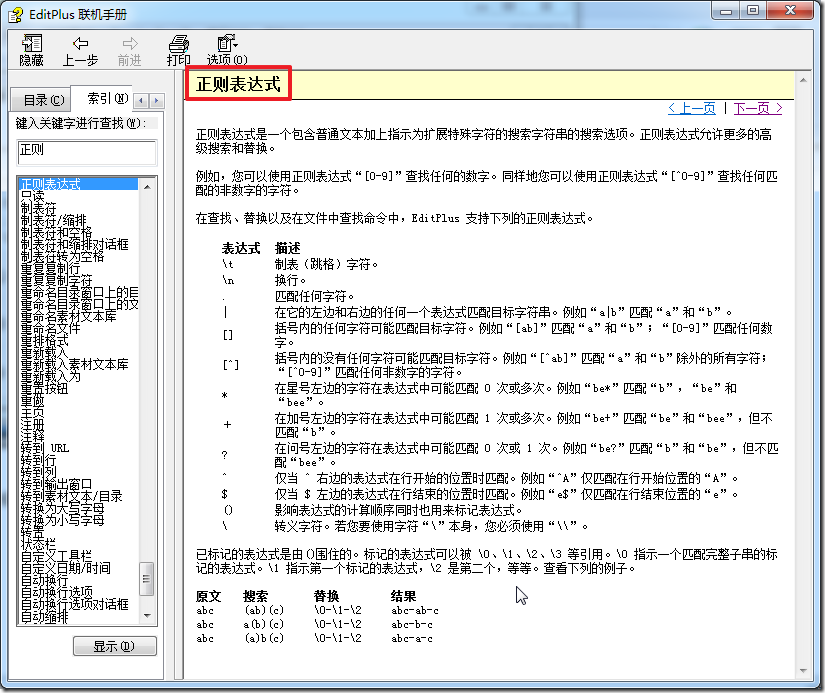Image resolution: width=825 pixels, height=693 pixels.
Task: Click the 结果 column header in examples
Action: (x=404, y=596)
